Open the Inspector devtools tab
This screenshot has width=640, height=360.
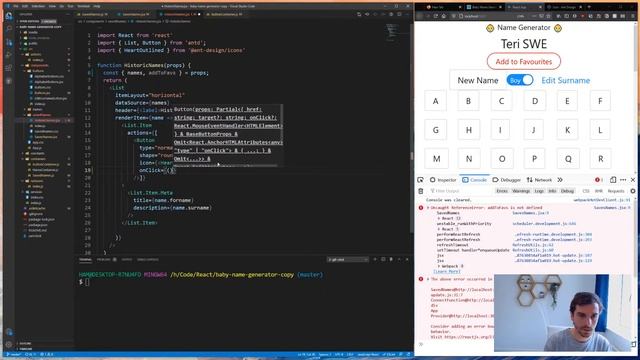pos(443,180)
